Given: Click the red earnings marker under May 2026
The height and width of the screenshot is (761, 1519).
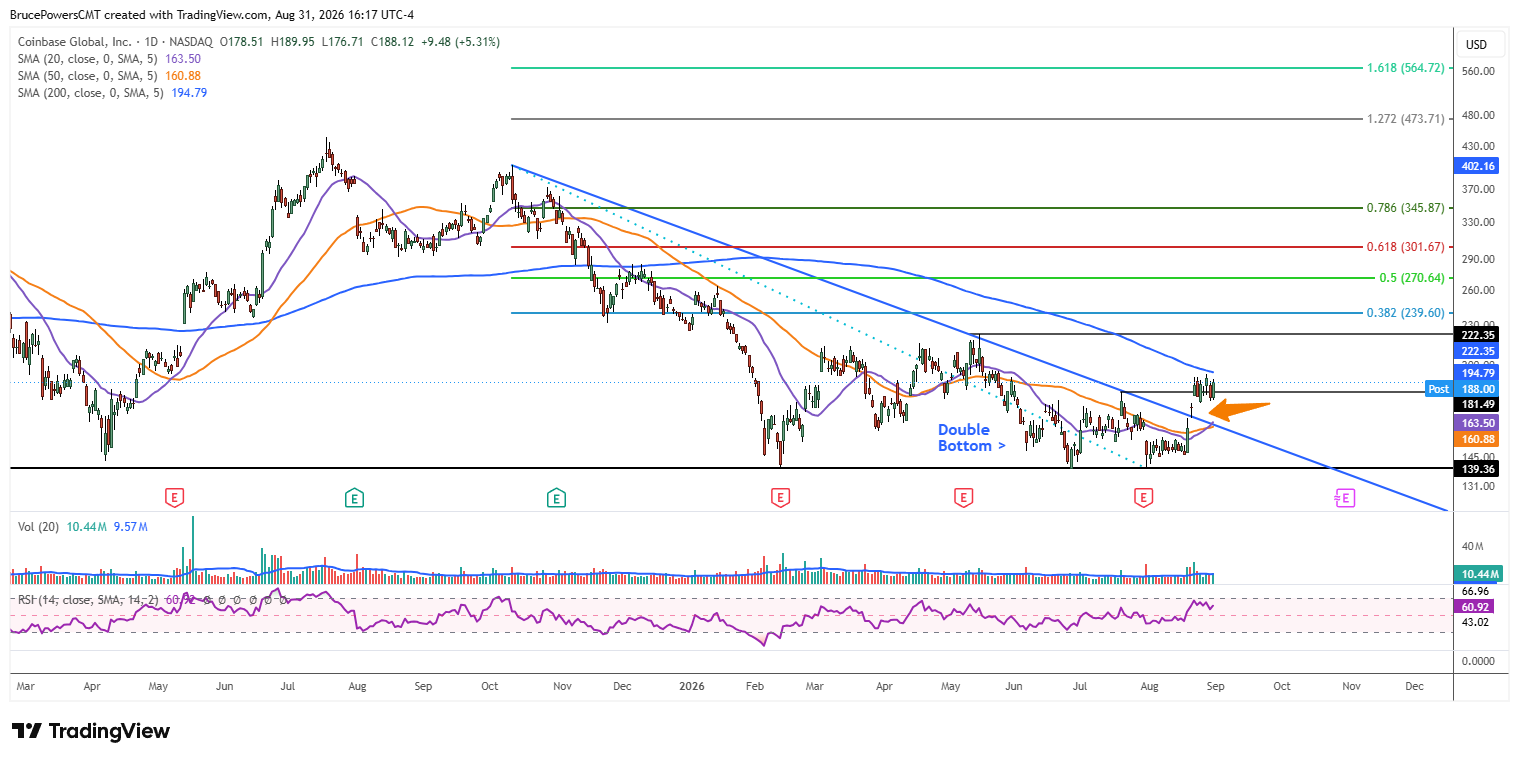Looking at the screenshot, I should [x=963, y=497].
